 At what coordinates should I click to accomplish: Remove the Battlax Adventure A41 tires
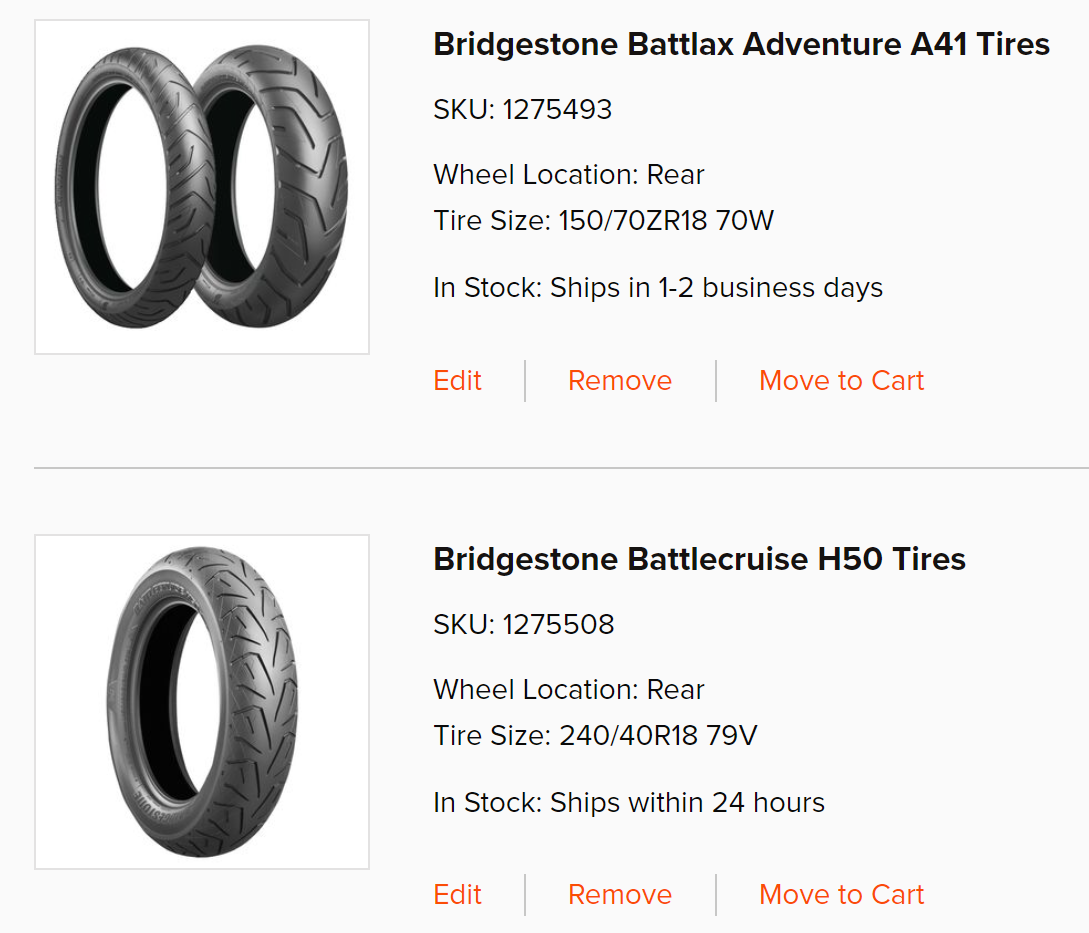pos(619,381)
